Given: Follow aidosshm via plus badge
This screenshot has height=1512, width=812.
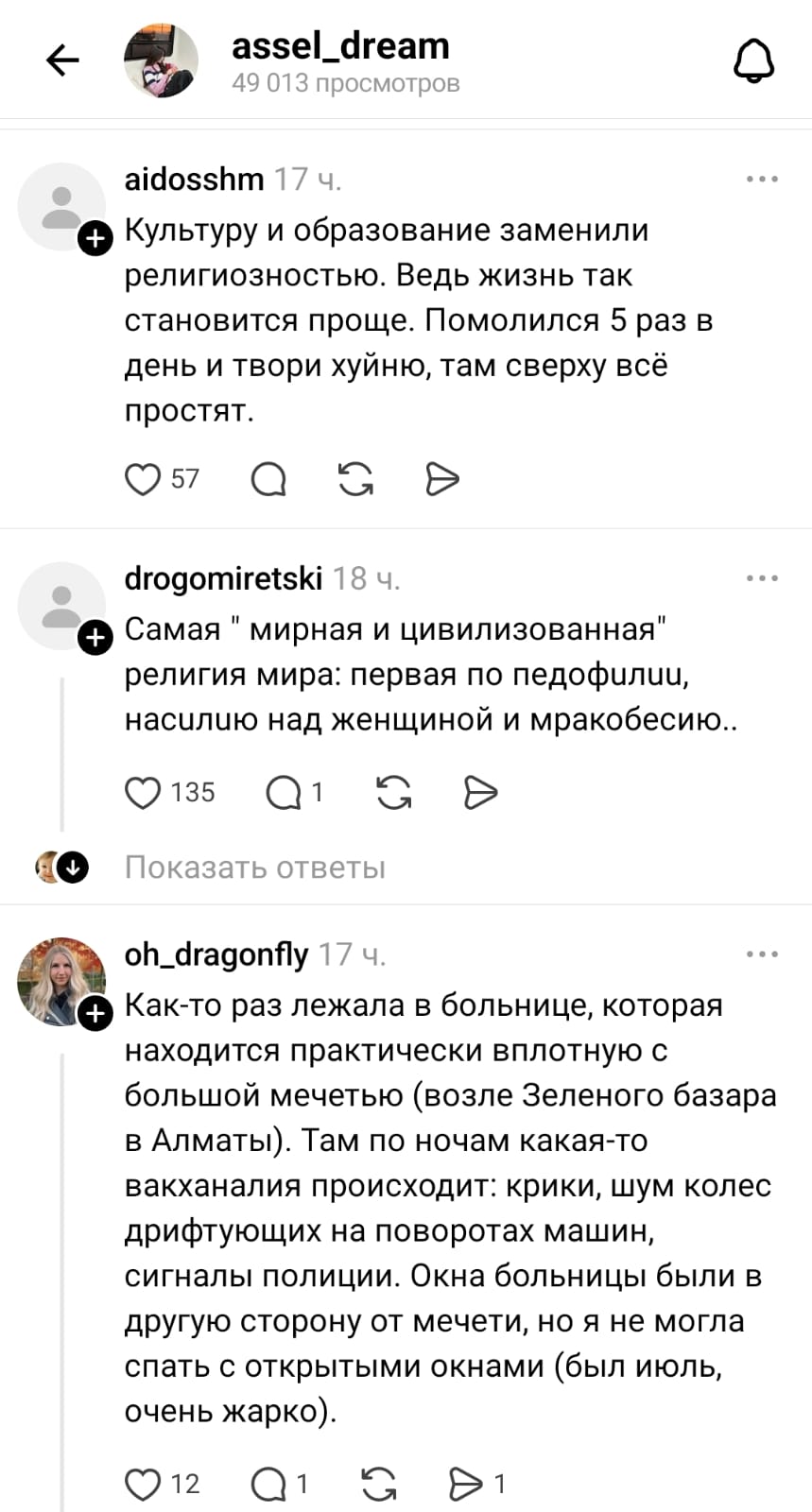Looking at the screenshot, I should click(95, 239).
